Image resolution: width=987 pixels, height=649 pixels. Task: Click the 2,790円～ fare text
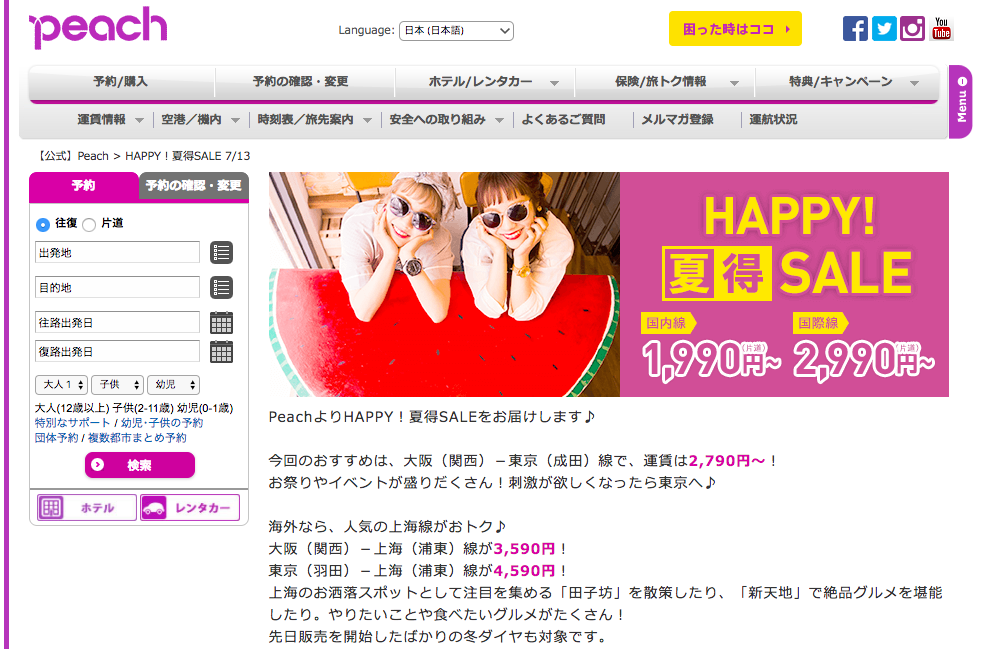click(x=727, y=461)
